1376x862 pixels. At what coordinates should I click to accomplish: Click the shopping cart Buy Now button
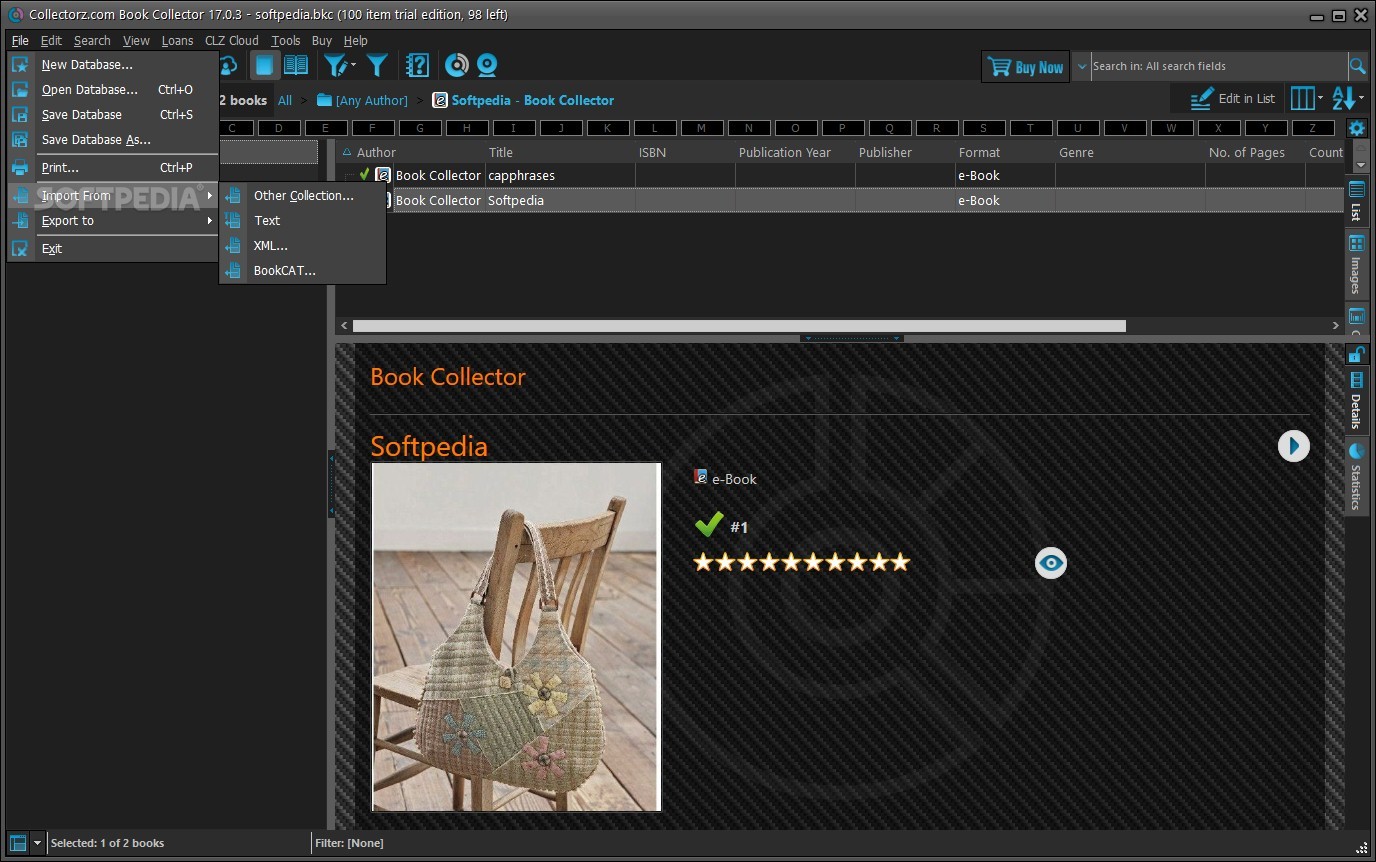pyautogui.click(x=1025, y=67)
